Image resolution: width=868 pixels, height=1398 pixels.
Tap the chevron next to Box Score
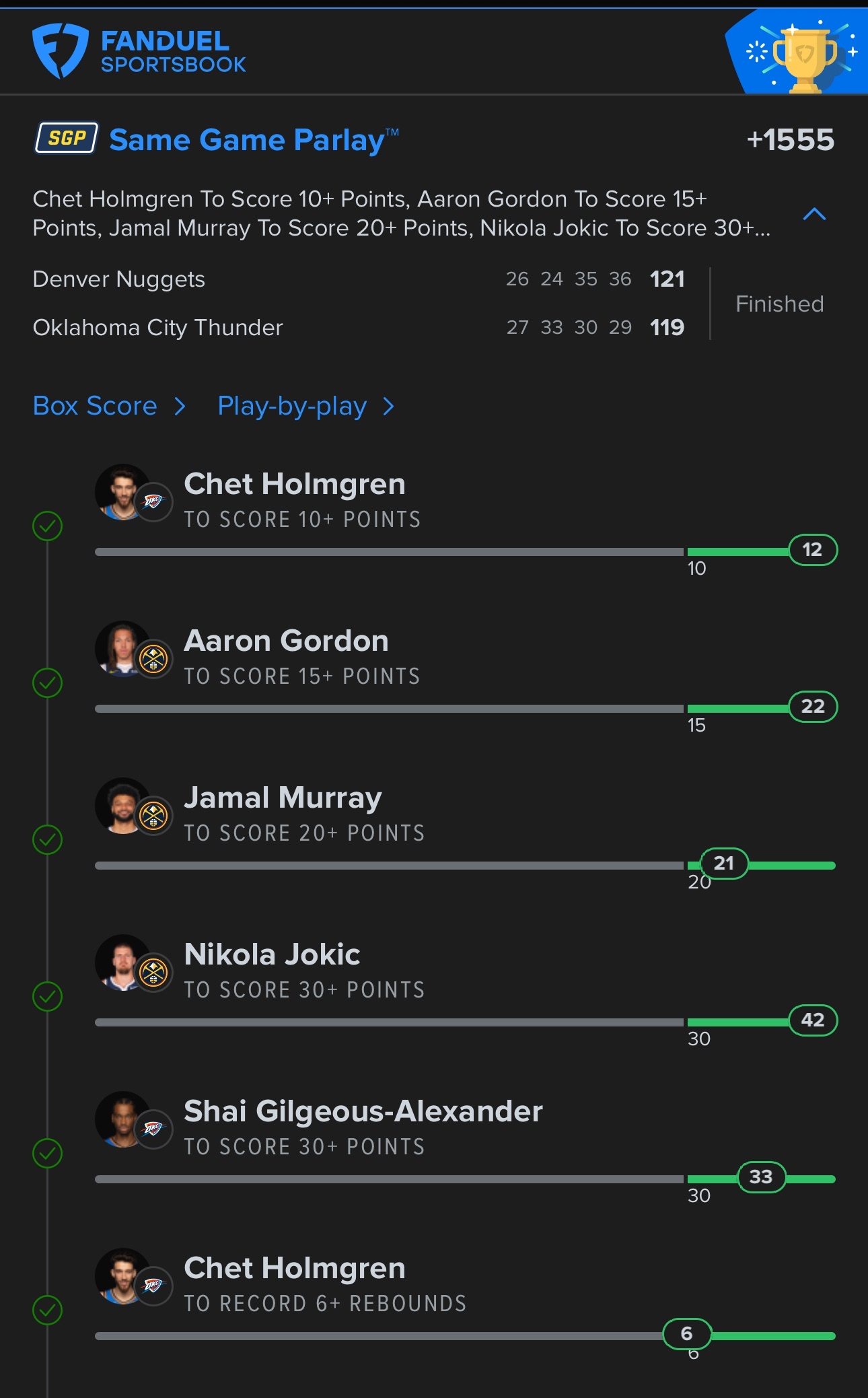[180, 407]
